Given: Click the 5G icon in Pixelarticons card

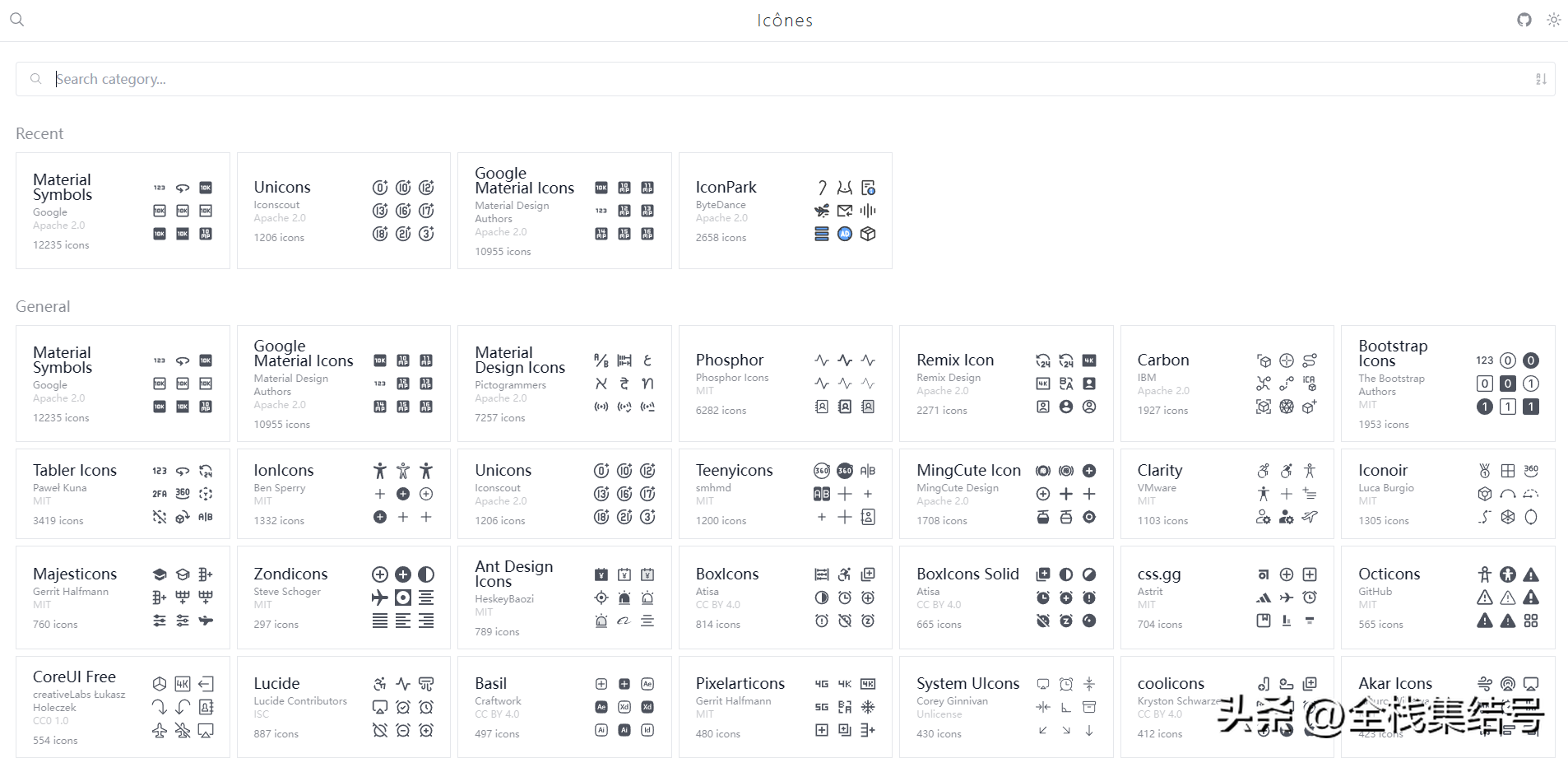Looking at the screenshot, I should 822,707.
